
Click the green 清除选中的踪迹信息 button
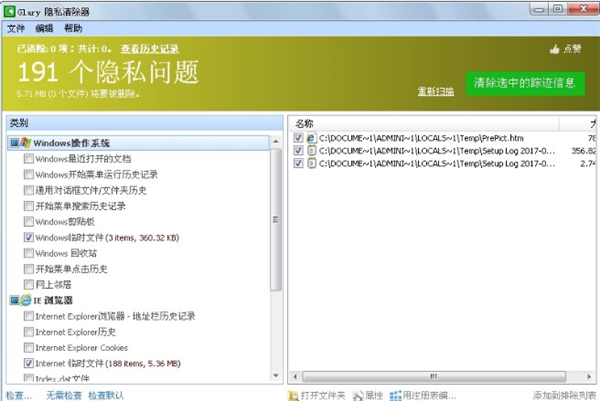525,83
